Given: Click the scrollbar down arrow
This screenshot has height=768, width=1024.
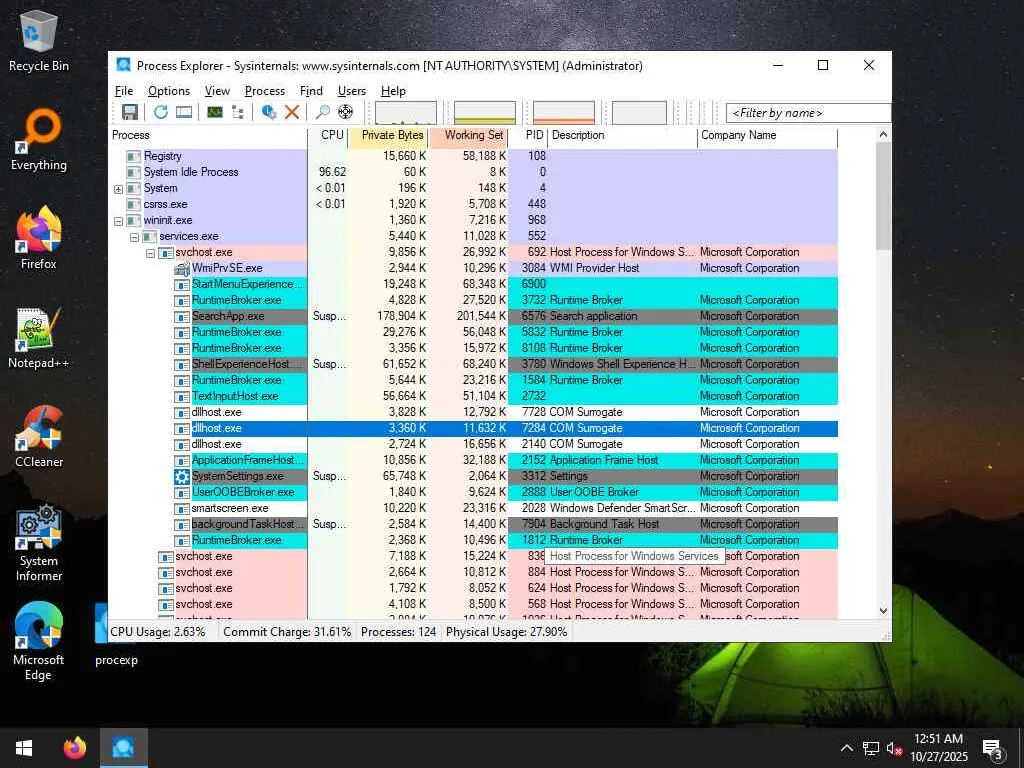Looking at the screenshot, I should pos(883,611).
